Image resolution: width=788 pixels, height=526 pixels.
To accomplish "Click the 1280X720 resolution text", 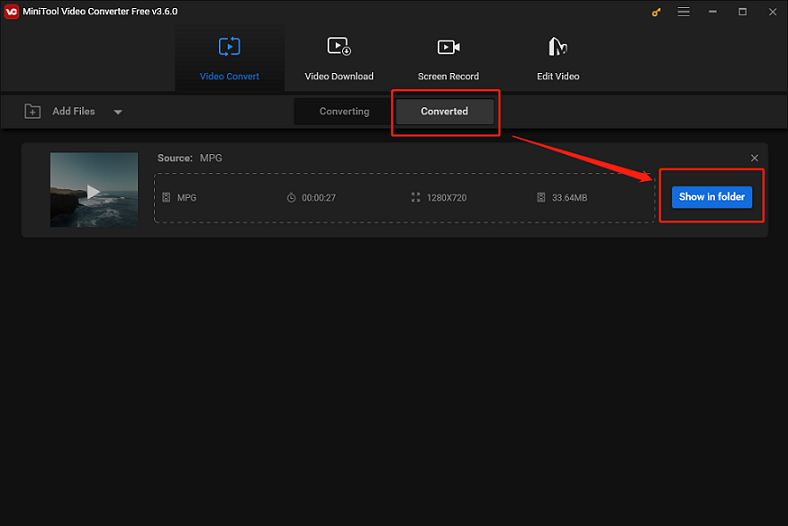I will (x=447, y=198).
